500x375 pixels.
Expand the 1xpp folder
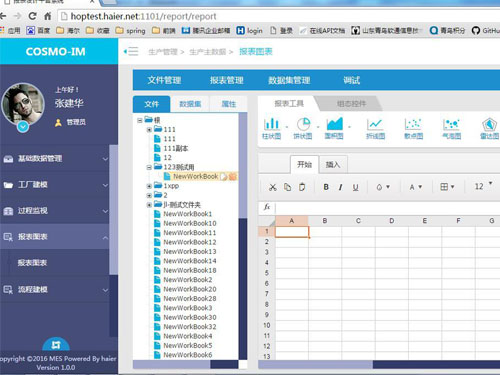pos(149,186)
